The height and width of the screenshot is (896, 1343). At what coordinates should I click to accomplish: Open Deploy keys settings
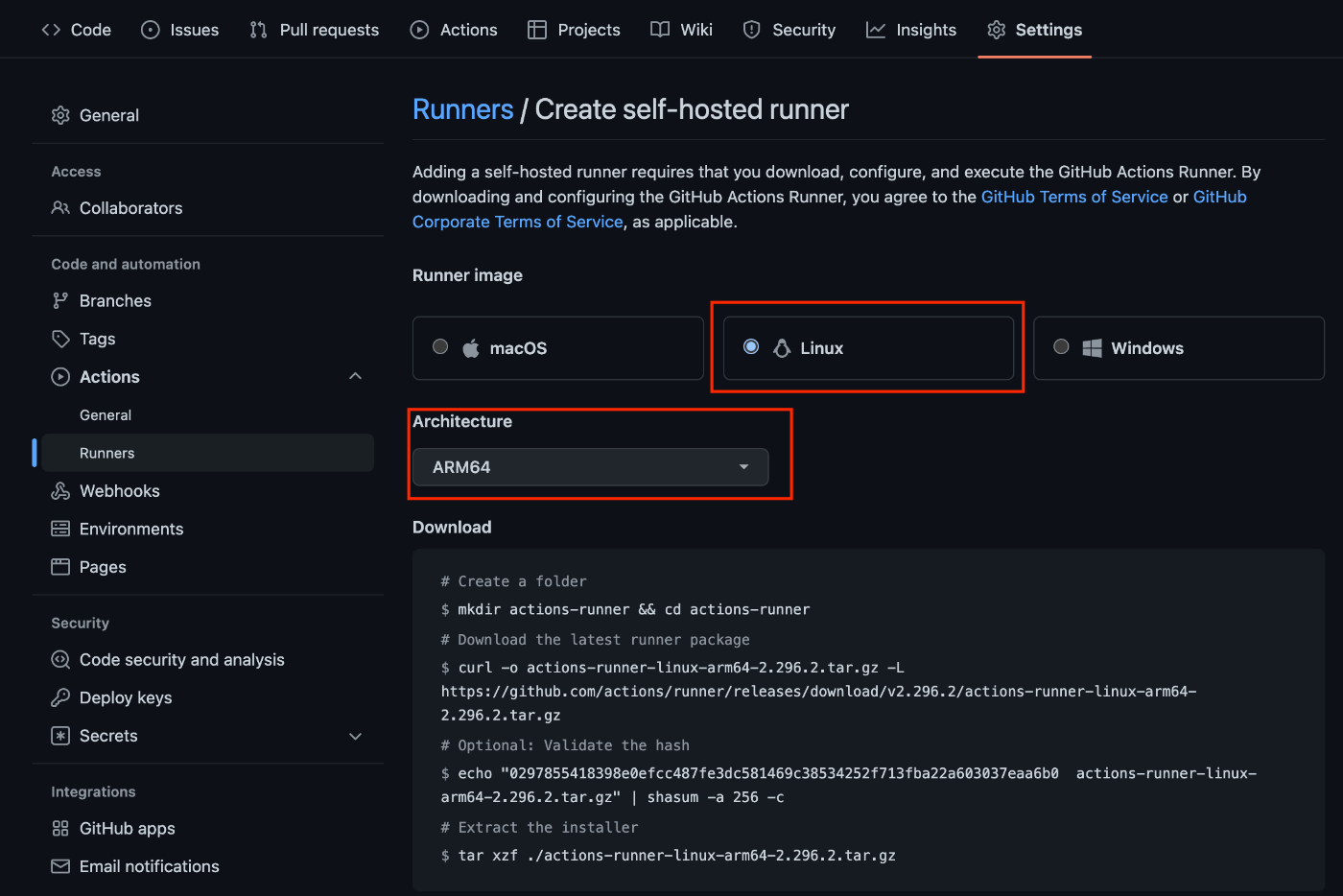pyautogui.click(x=126, y=697)
